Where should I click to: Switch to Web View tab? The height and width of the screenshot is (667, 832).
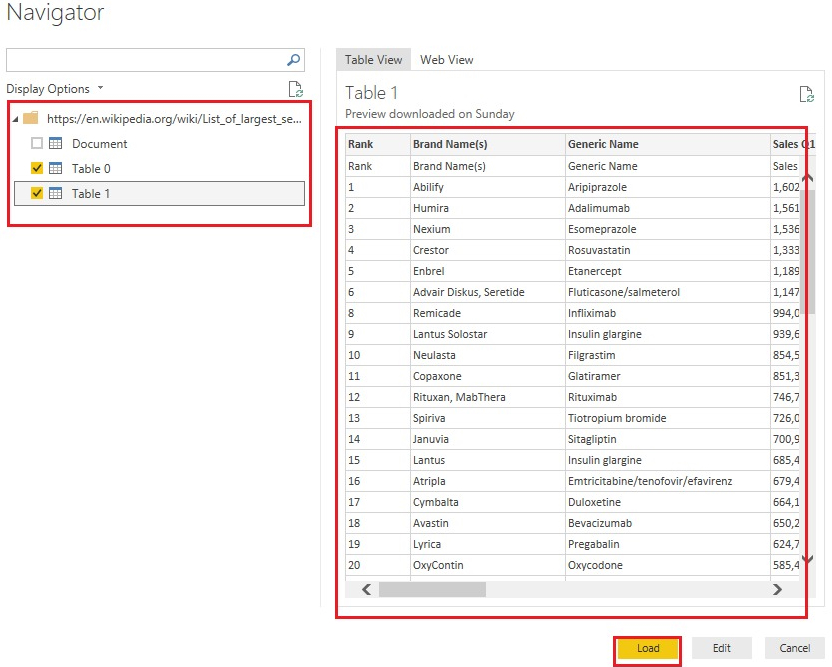pyautogui.click(x=447, y=60)
